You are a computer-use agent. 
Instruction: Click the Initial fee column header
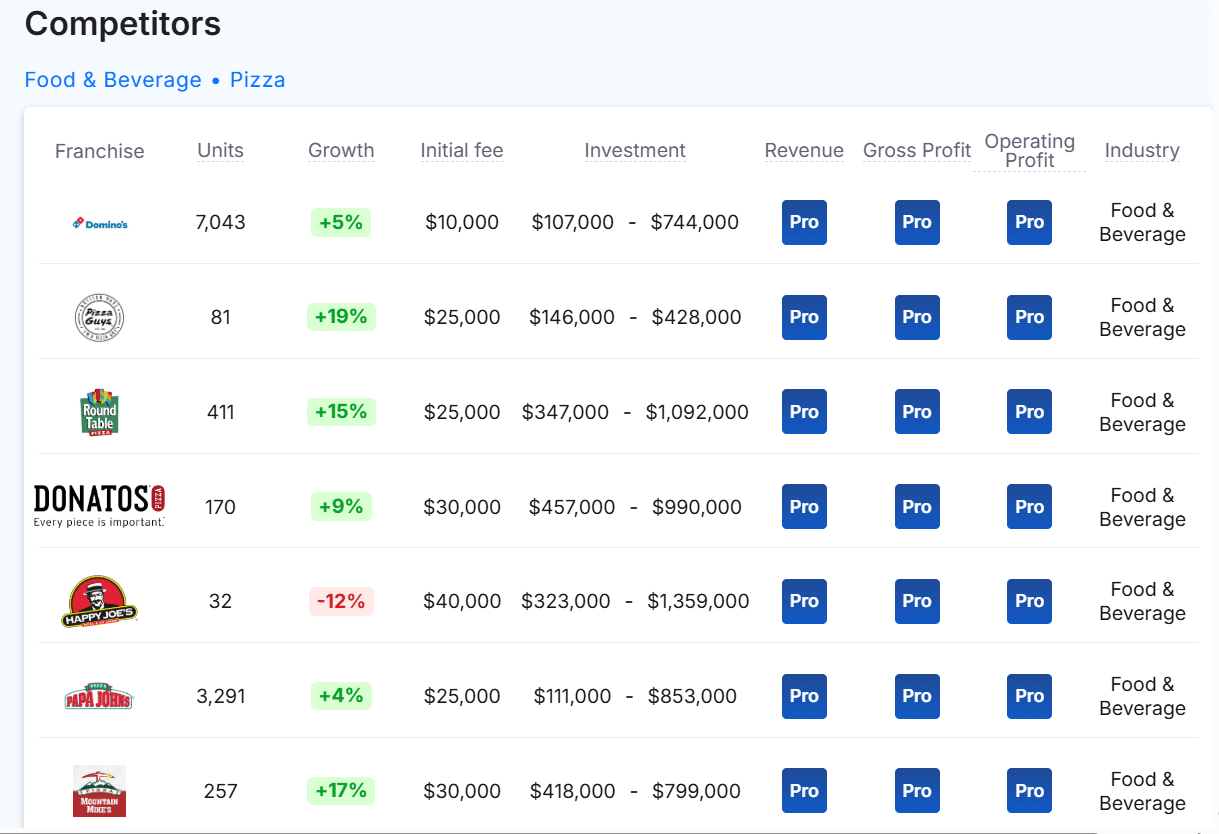462,150
